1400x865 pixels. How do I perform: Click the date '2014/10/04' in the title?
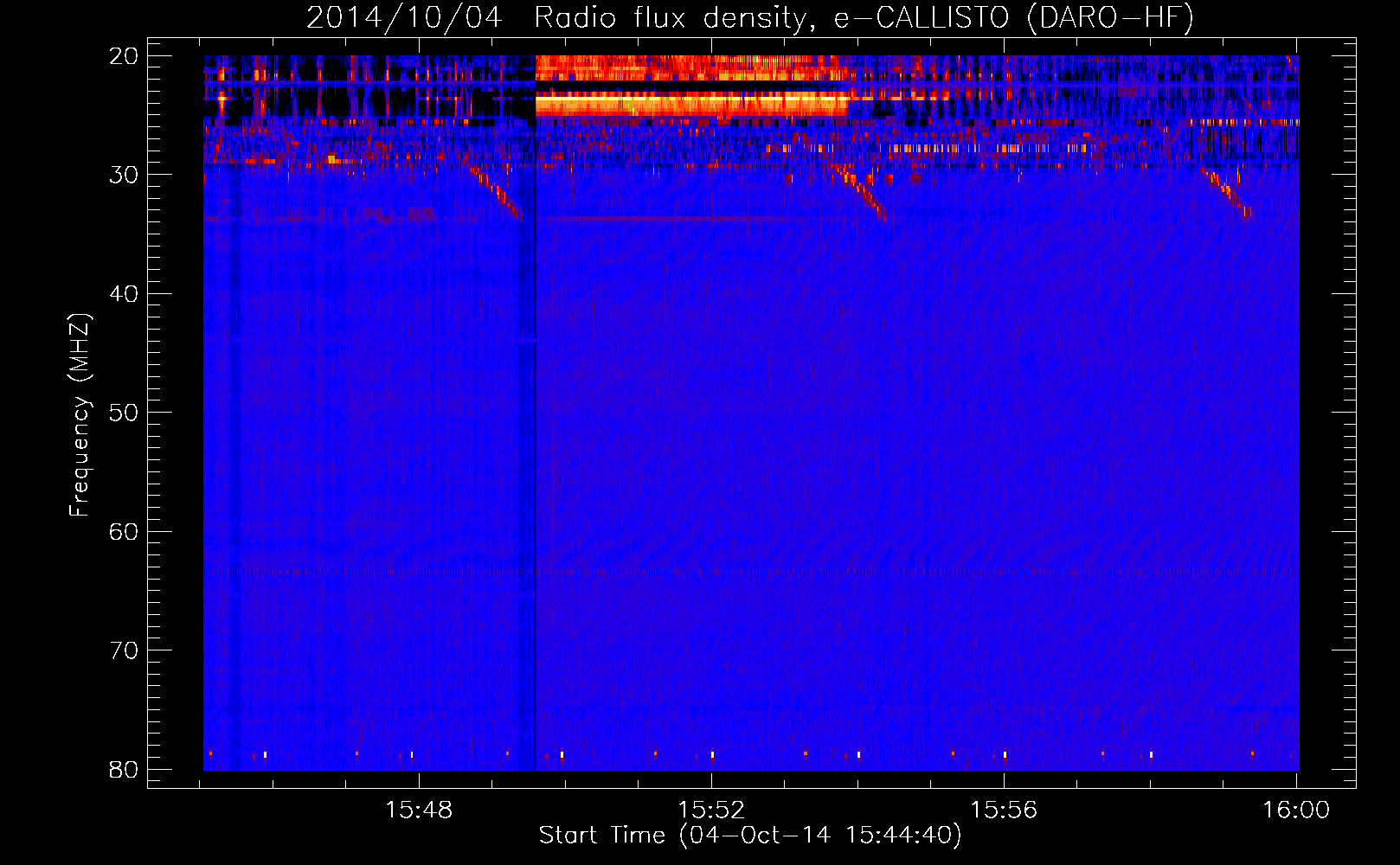coord(404,17)
